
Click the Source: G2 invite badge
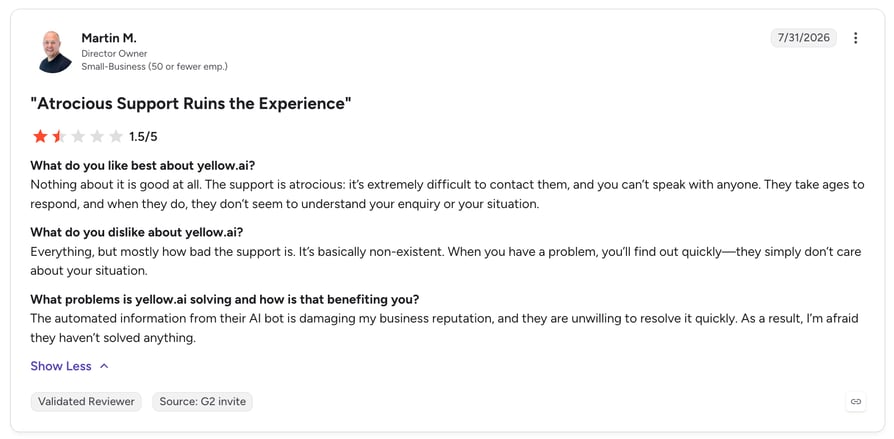(202, 401)
